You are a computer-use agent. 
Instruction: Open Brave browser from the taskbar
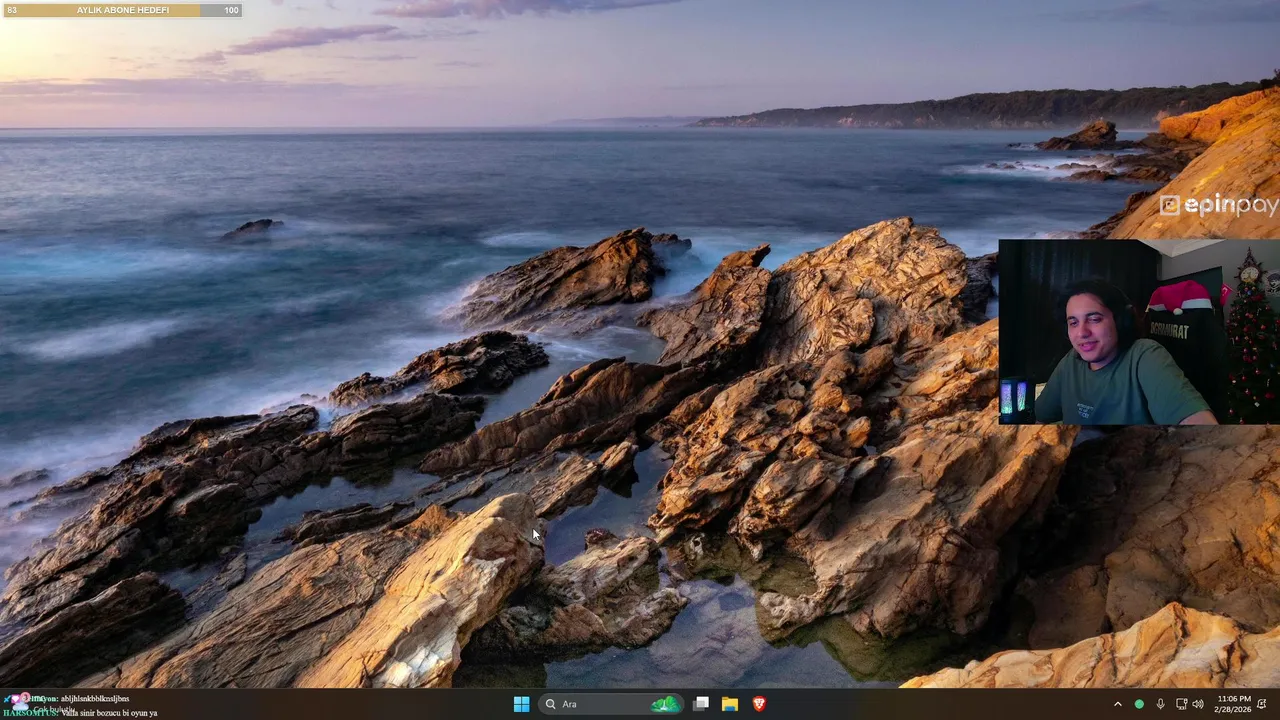[x=759, y=704]
